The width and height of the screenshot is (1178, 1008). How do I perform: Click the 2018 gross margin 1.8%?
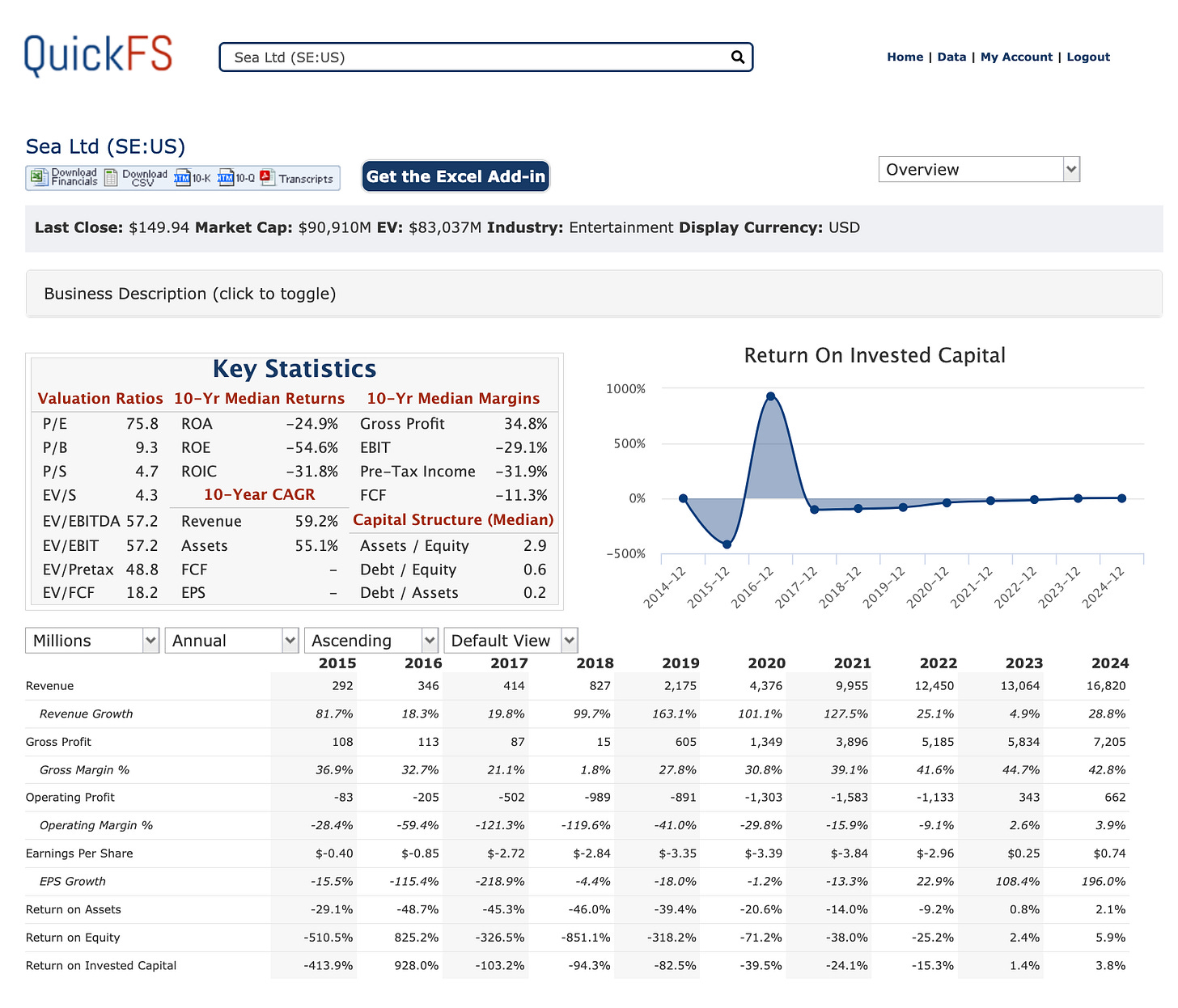click(595, 770)
